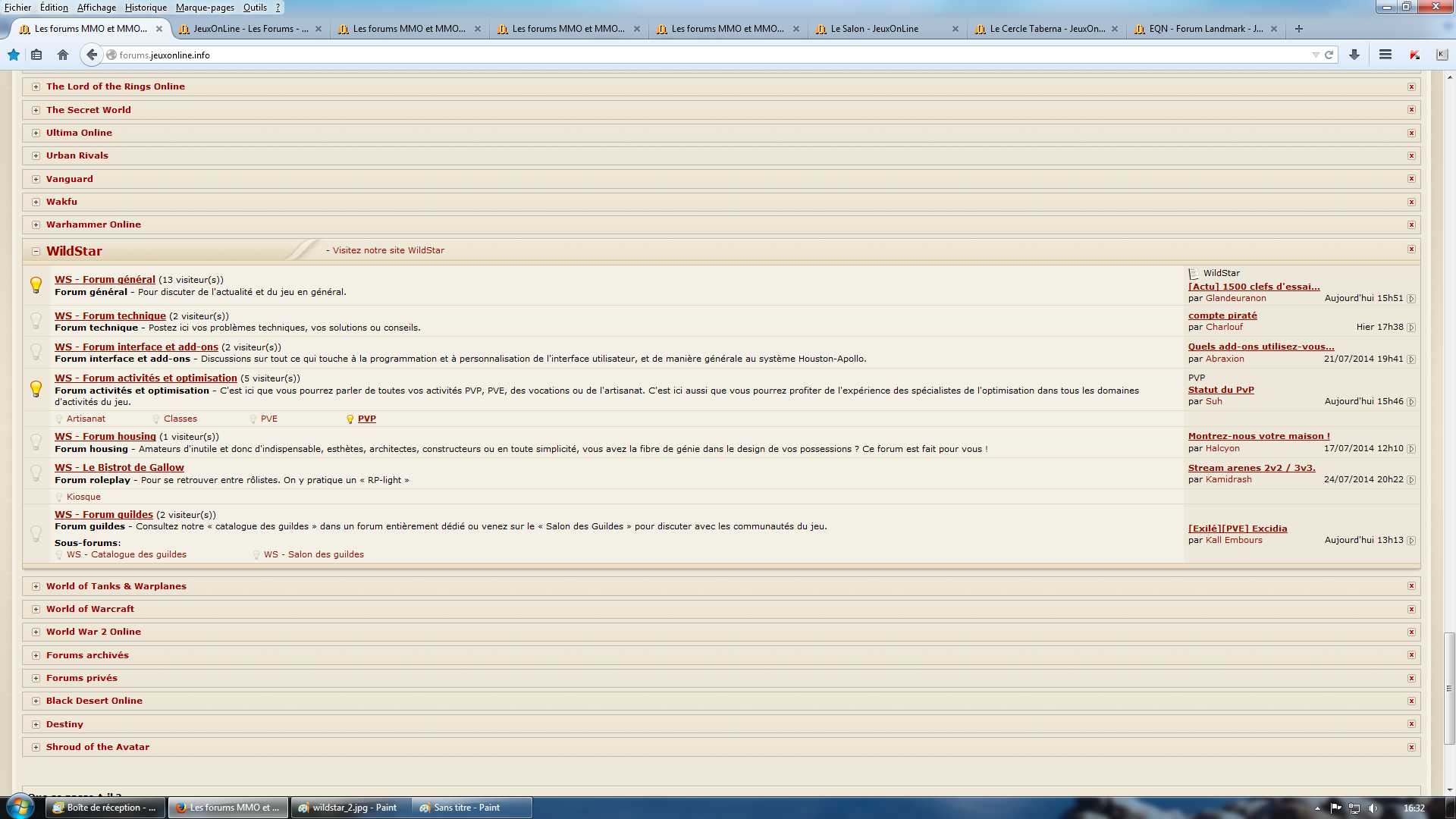This screenshot has height=819, width=1456.
Task: Expand Ultima Online category
Action: 36,133
